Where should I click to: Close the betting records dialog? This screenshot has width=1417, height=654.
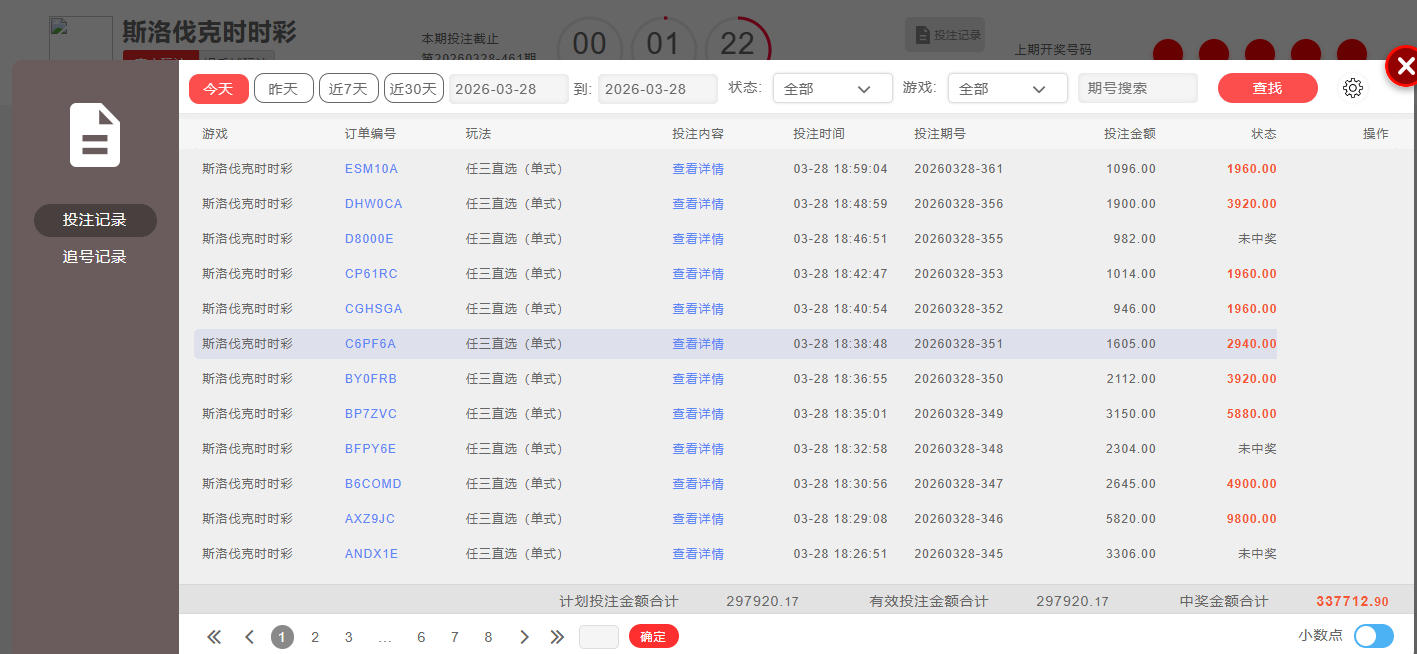pyautogui.click(x=1404, y=67)
